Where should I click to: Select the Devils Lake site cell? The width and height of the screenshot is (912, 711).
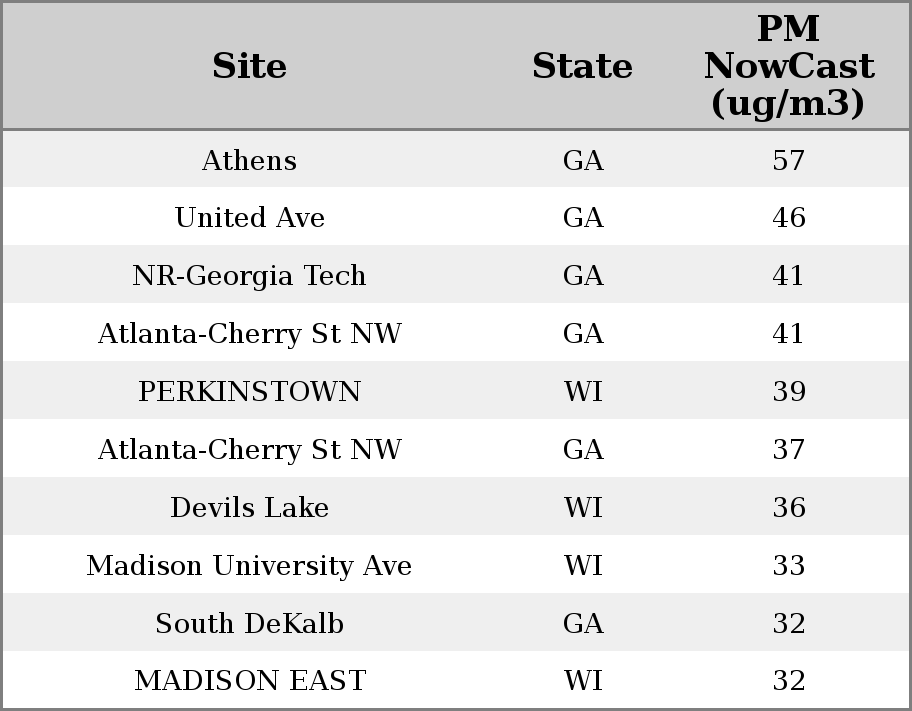tap(250, 508)
